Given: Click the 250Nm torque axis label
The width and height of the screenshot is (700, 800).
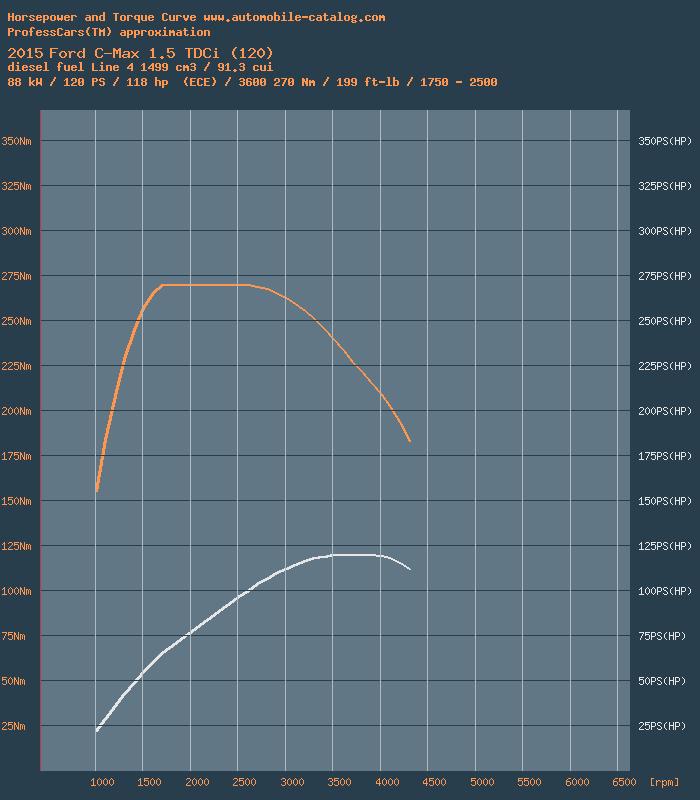Looking at the screenshot, I should [x=16, y=321].
